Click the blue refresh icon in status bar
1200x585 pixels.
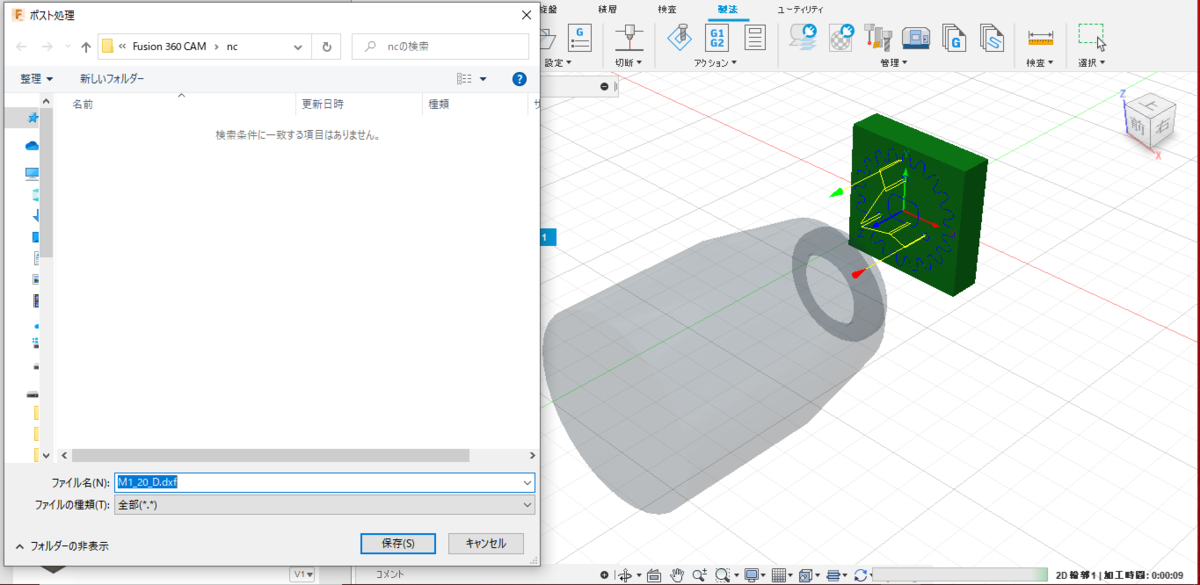coord(860,575)
